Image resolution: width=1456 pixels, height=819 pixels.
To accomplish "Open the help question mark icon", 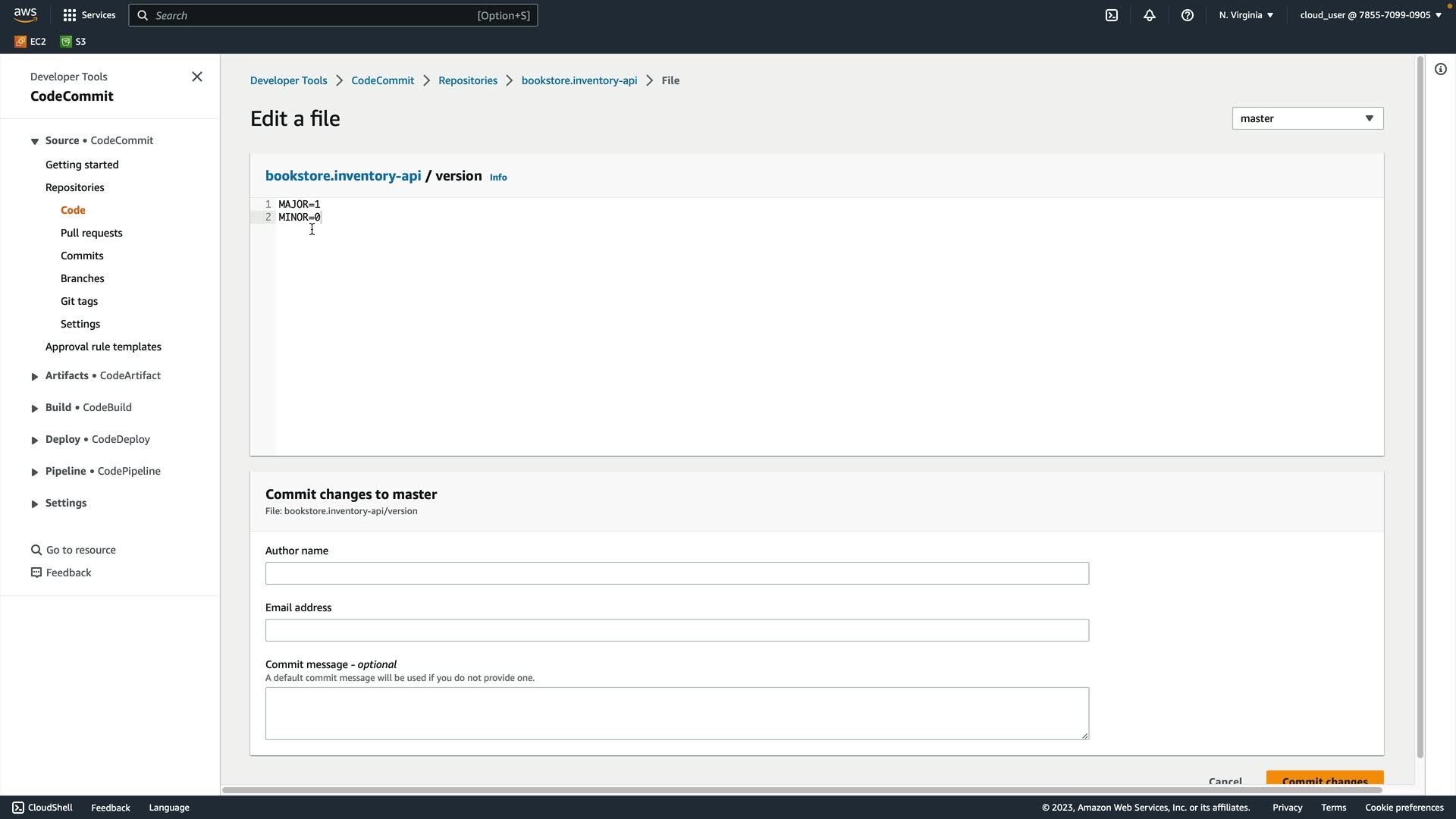I will (1187, 15).
